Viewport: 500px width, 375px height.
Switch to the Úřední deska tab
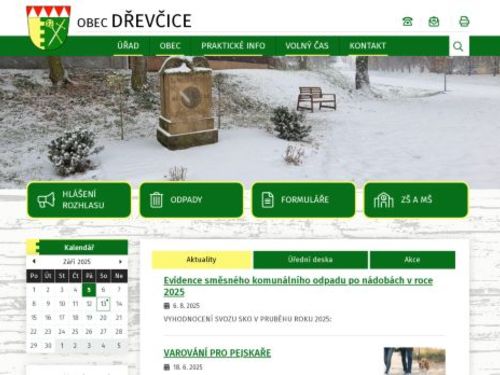point(310,260)
